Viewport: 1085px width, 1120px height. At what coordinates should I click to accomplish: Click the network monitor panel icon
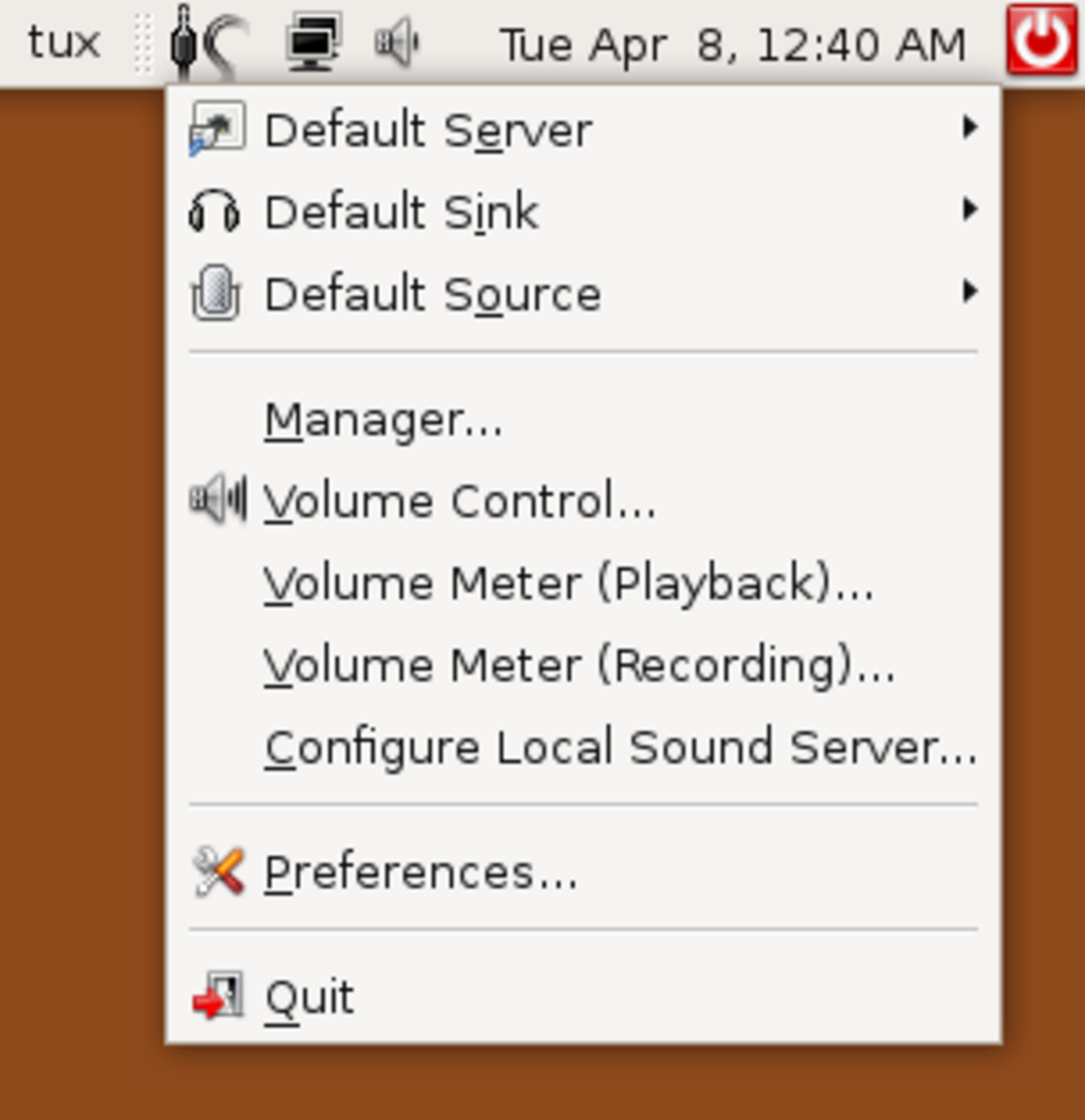(x=312, y=42)
